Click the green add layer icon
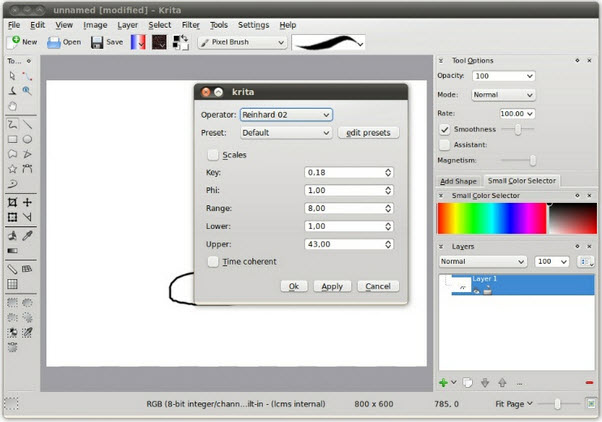This screenshot has width=602, height=422. pyautogui.click(x=443, y=382)
